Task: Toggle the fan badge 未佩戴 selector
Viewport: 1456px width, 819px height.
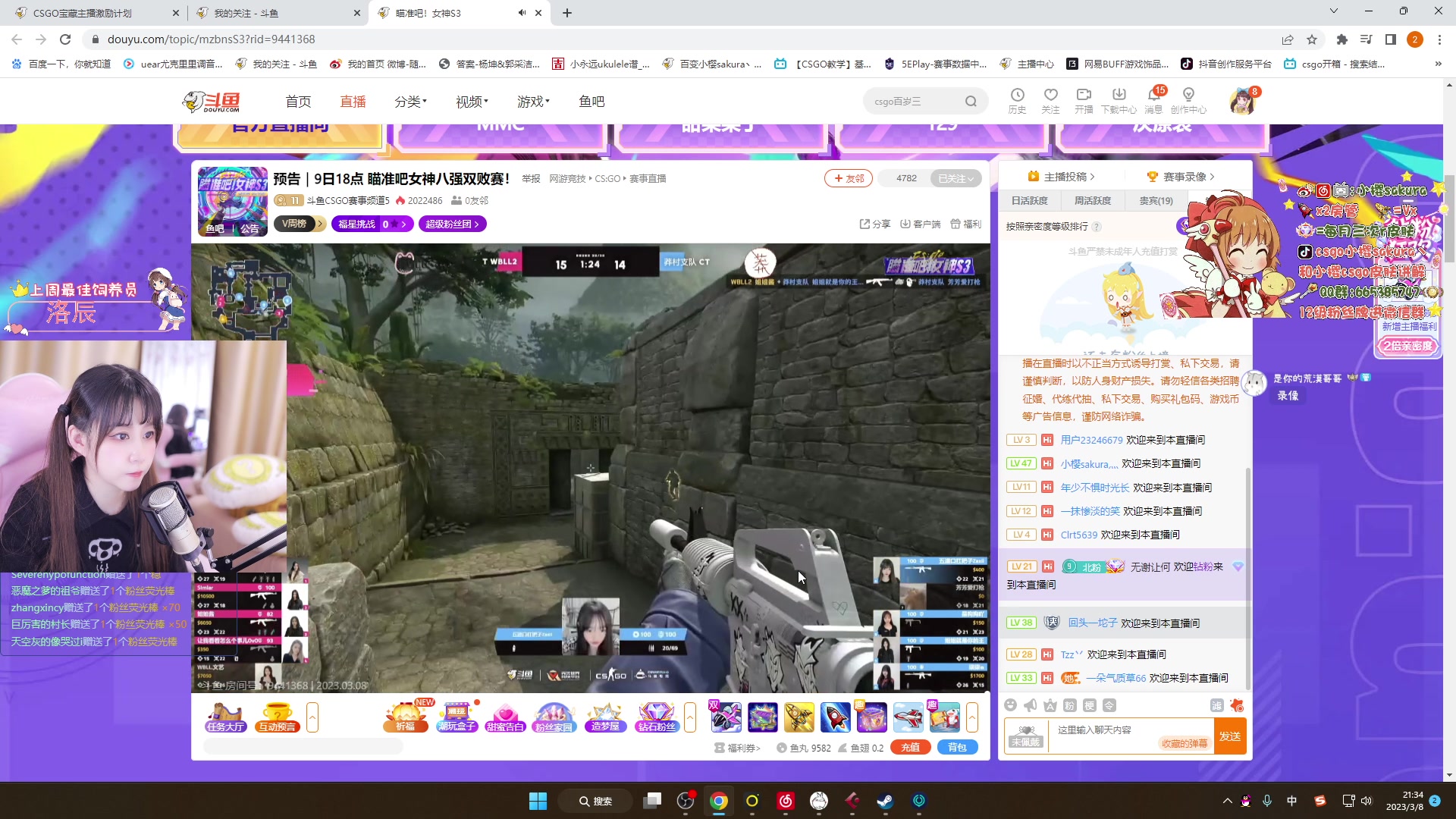Action: tap(1025, 736)
